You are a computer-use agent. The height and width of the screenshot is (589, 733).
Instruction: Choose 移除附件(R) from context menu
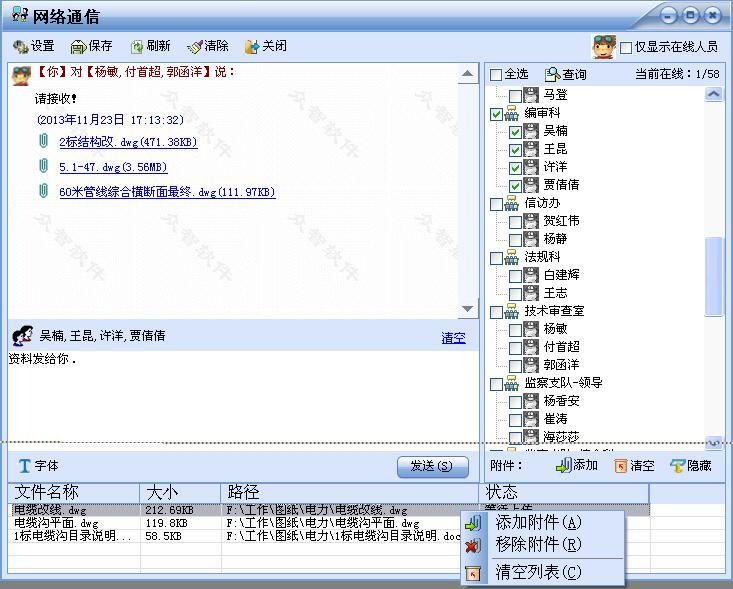coord(538,545)
